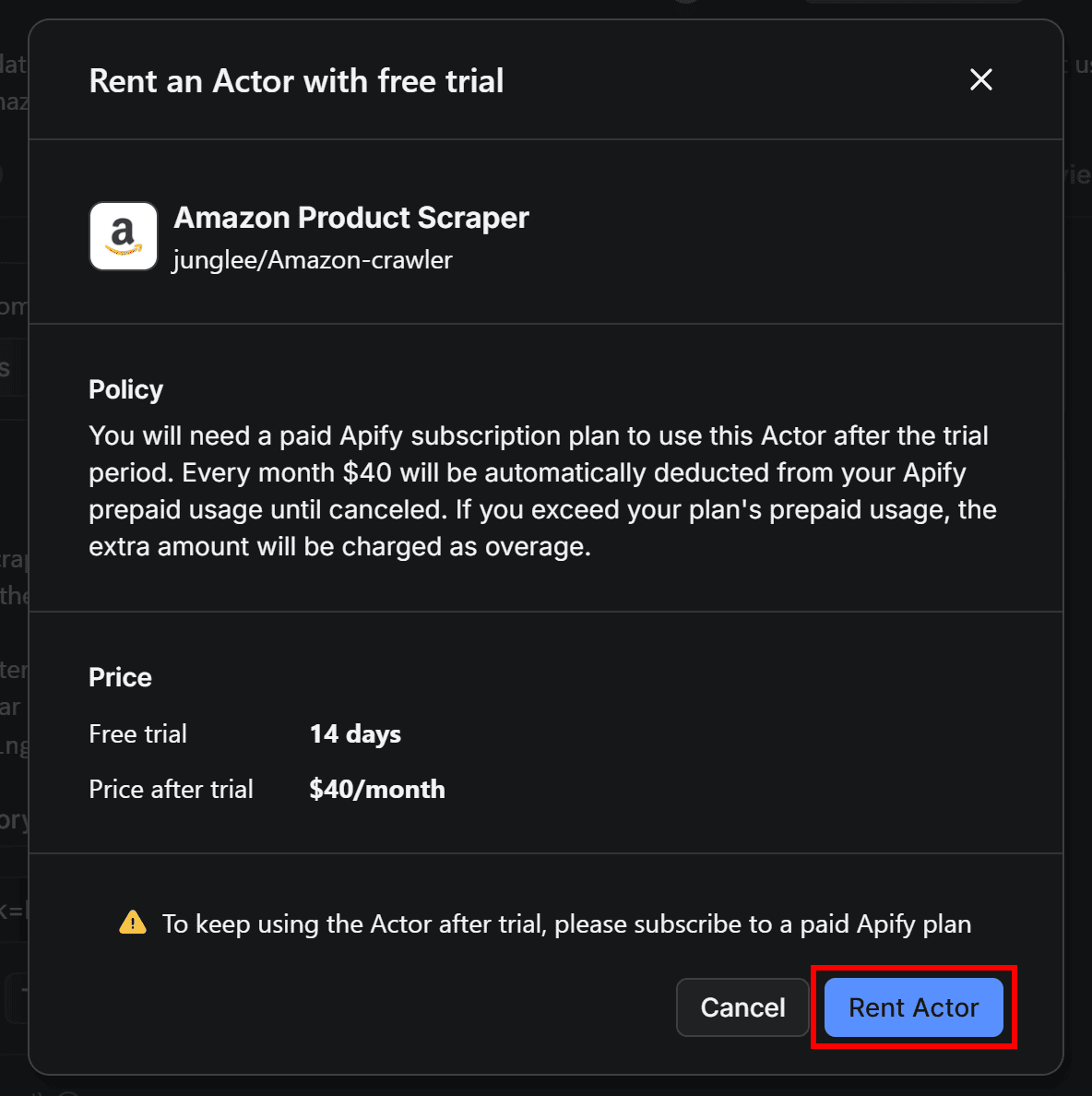Click the $40/month price text

376,789
